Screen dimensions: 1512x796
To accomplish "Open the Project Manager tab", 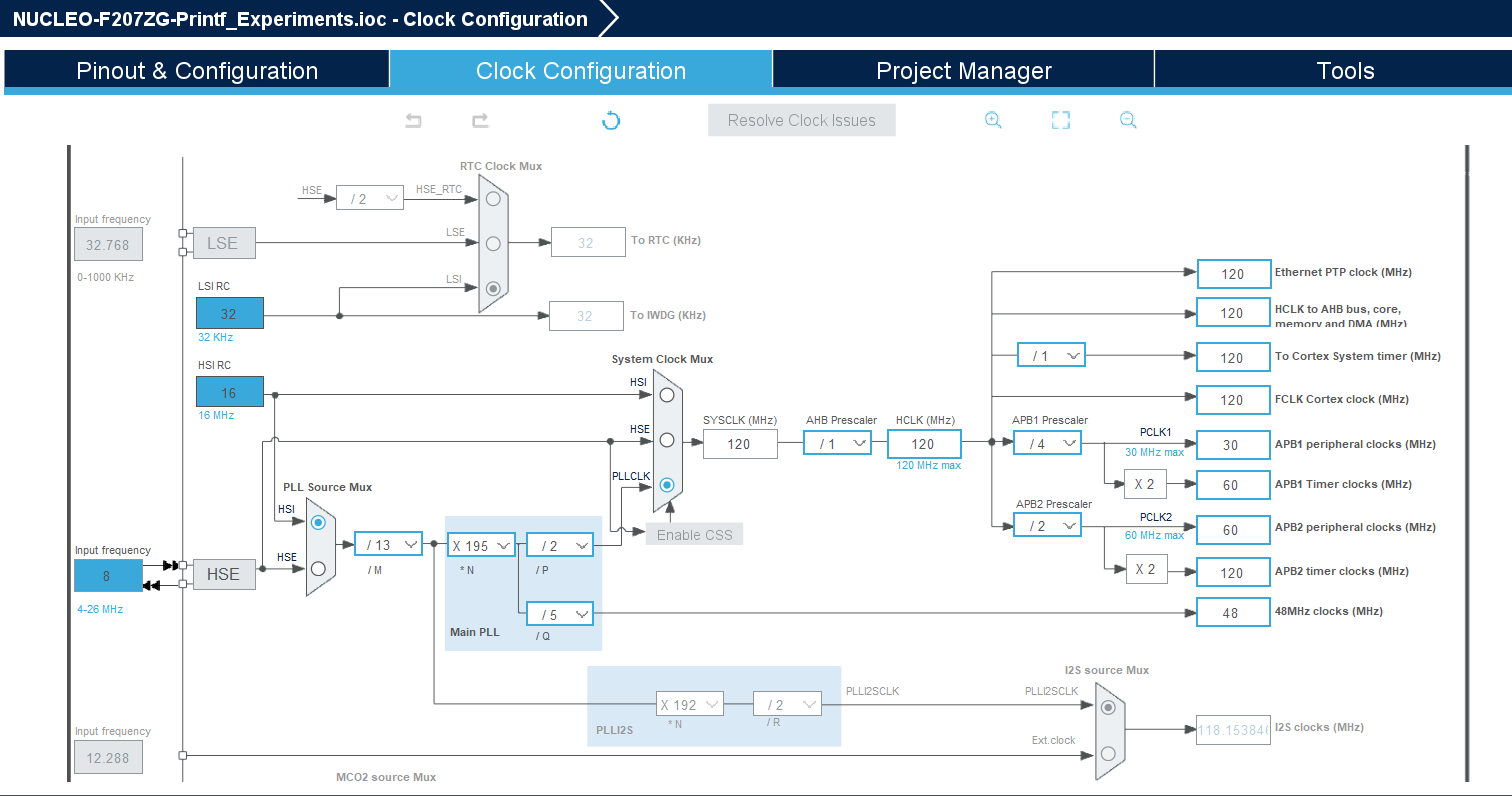I will pos(963,71).
